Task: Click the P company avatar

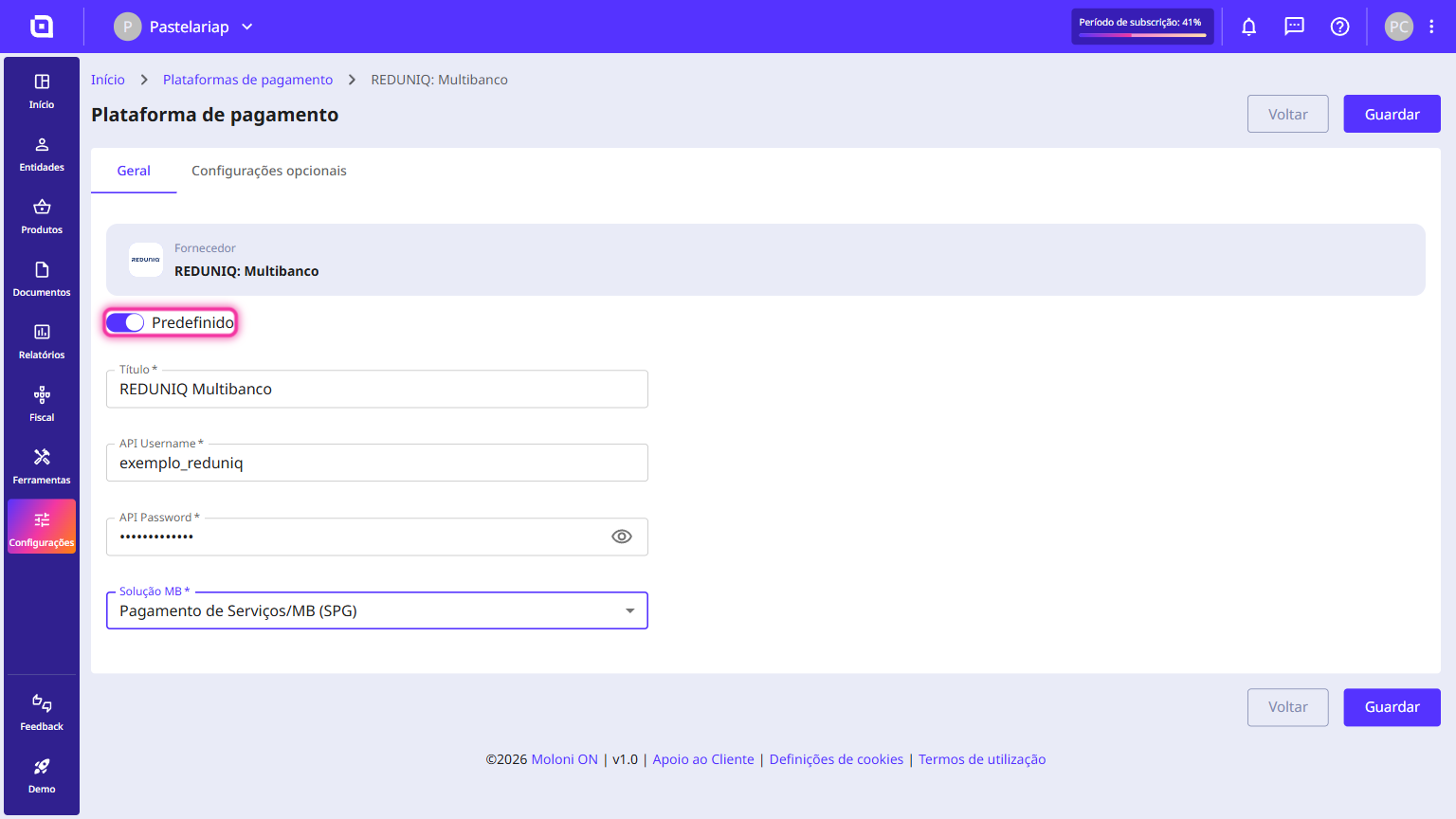Action: tap(128, 27)
